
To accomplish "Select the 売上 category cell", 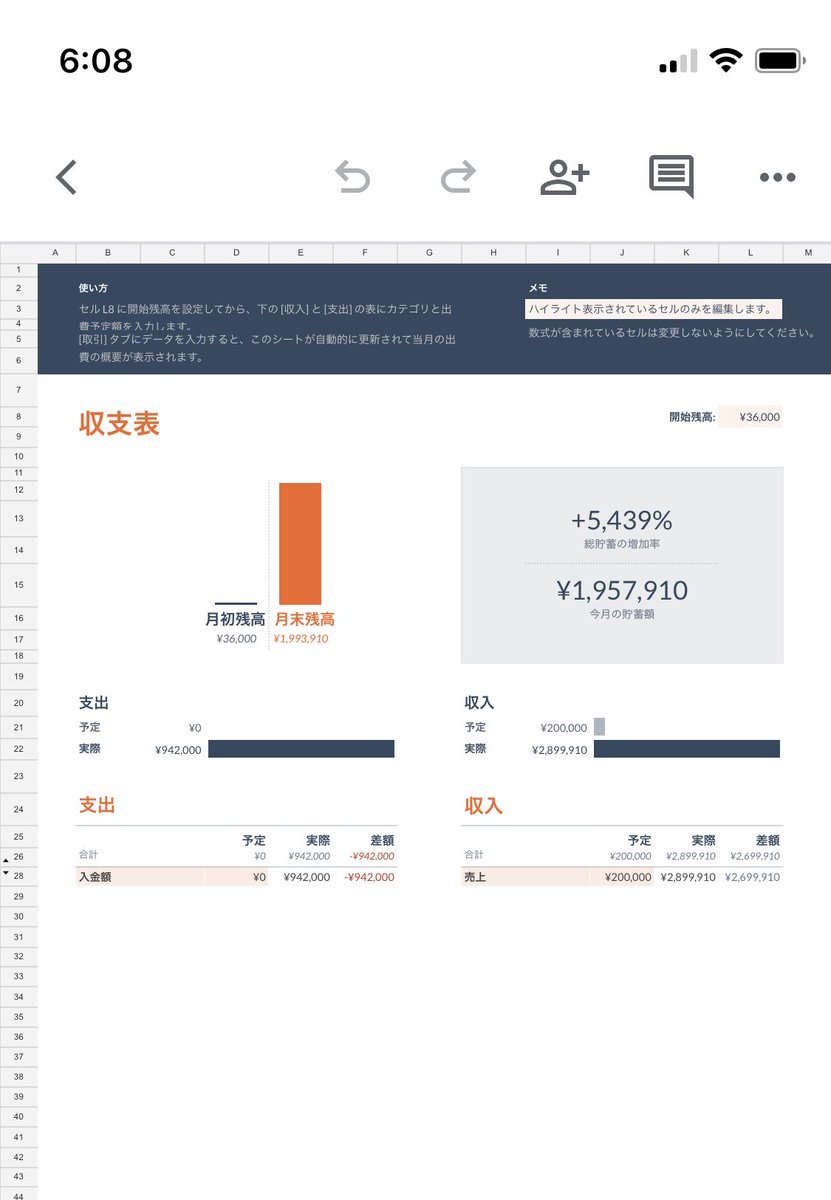I will 526,877.
